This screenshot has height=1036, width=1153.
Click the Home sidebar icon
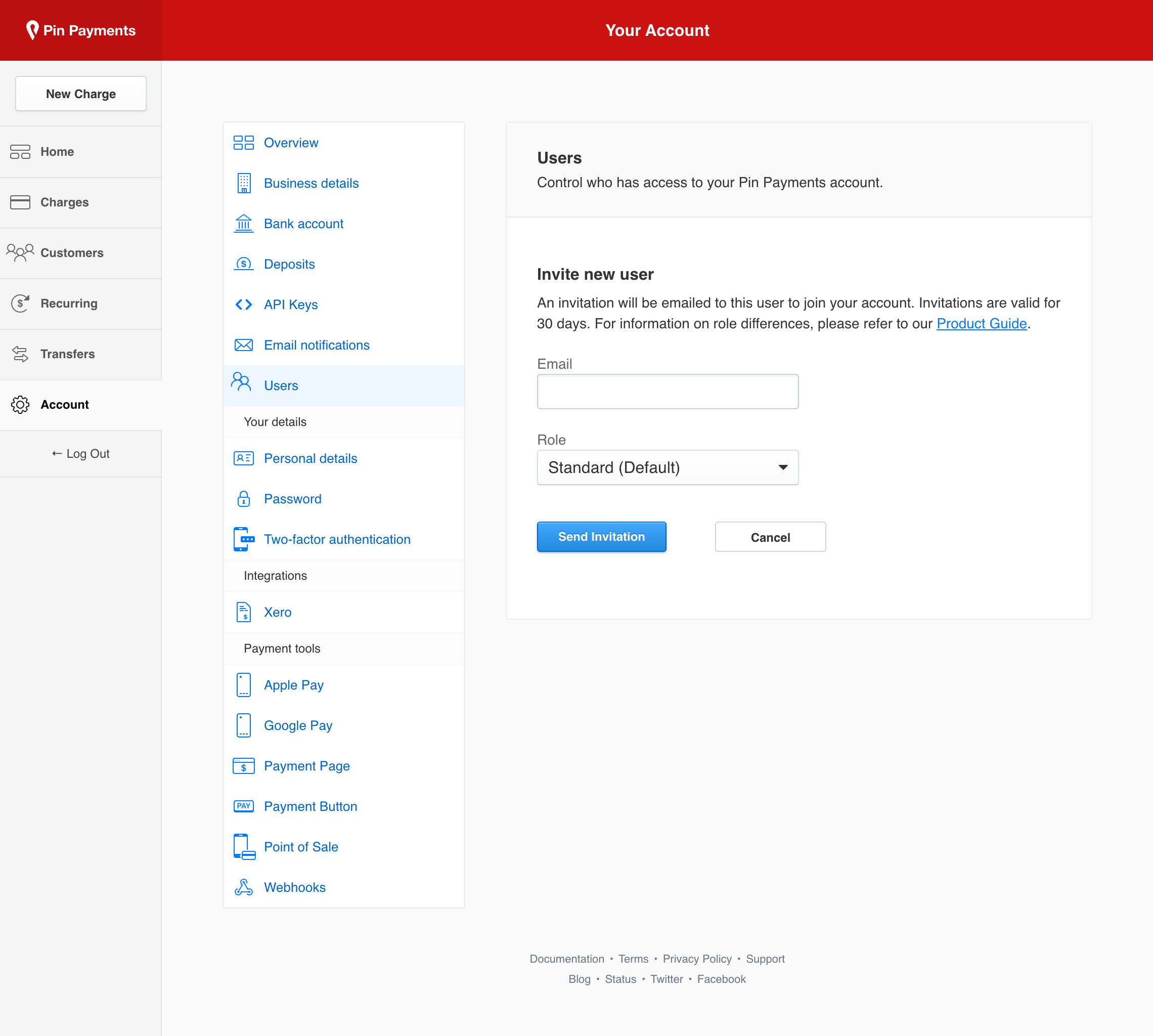tap(21, 151)
